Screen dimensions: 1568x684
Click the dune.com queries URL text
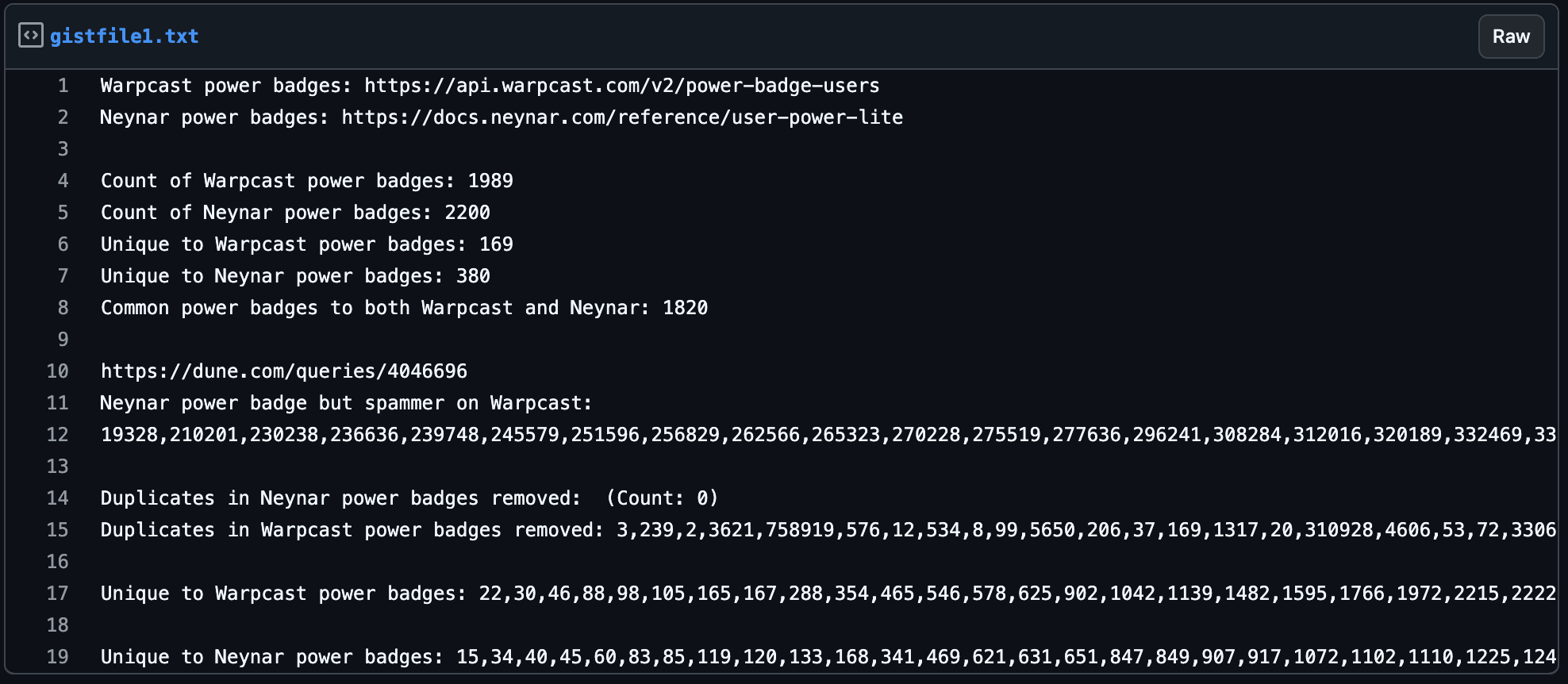pyautogui.click(x=284, y=371)
